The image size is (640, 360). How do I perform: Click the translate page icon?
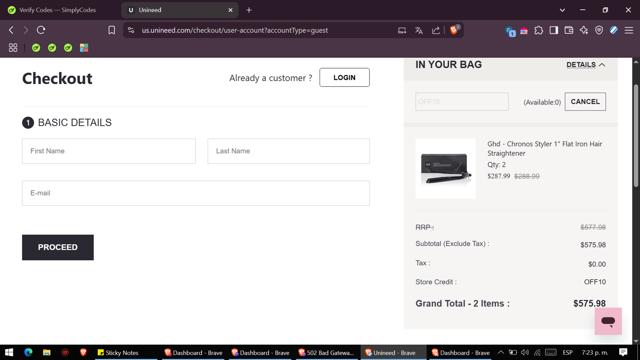[419, 30]
